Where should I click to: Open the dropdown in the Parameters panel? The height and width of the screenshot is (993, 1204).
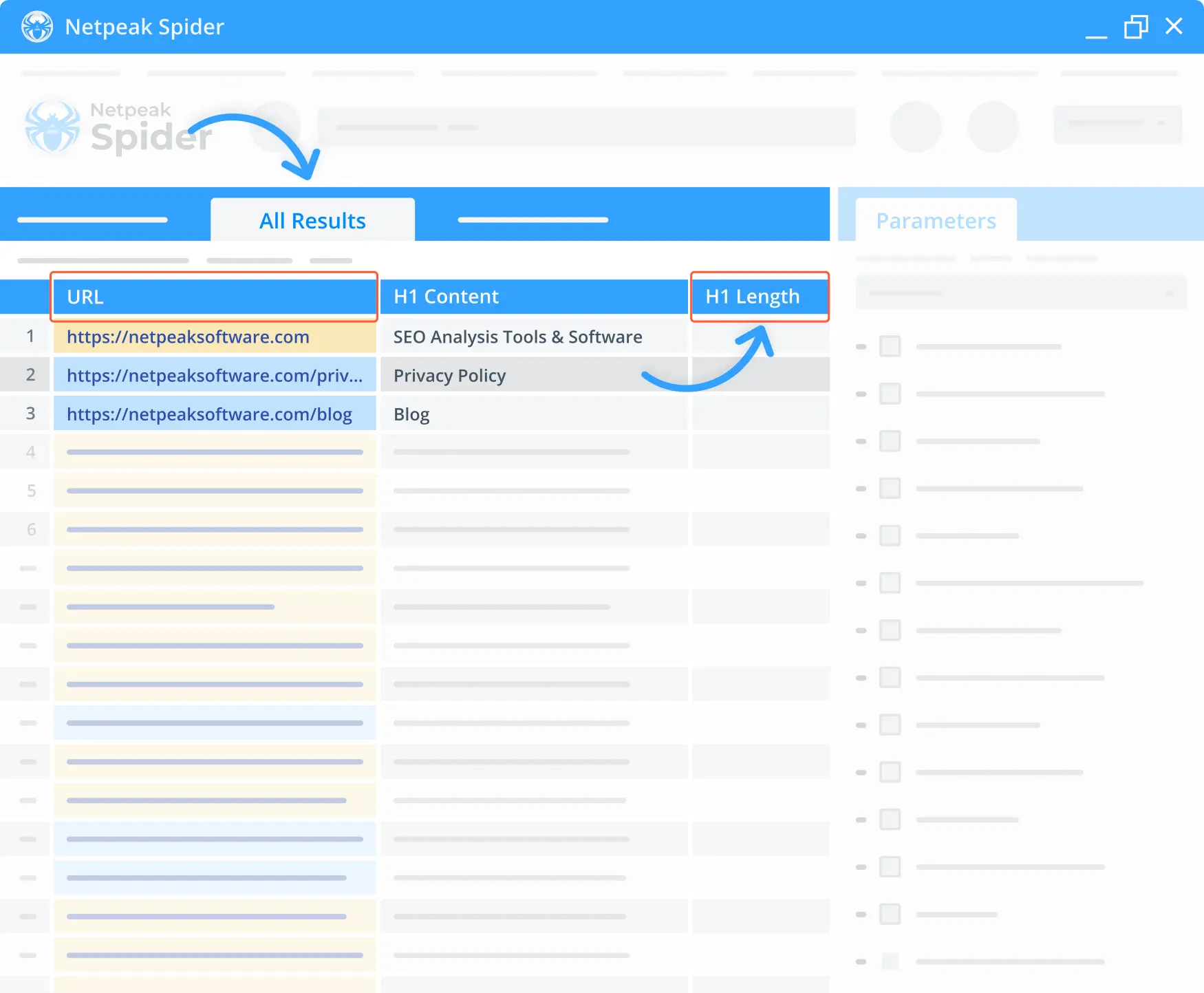click(1021, 292)
